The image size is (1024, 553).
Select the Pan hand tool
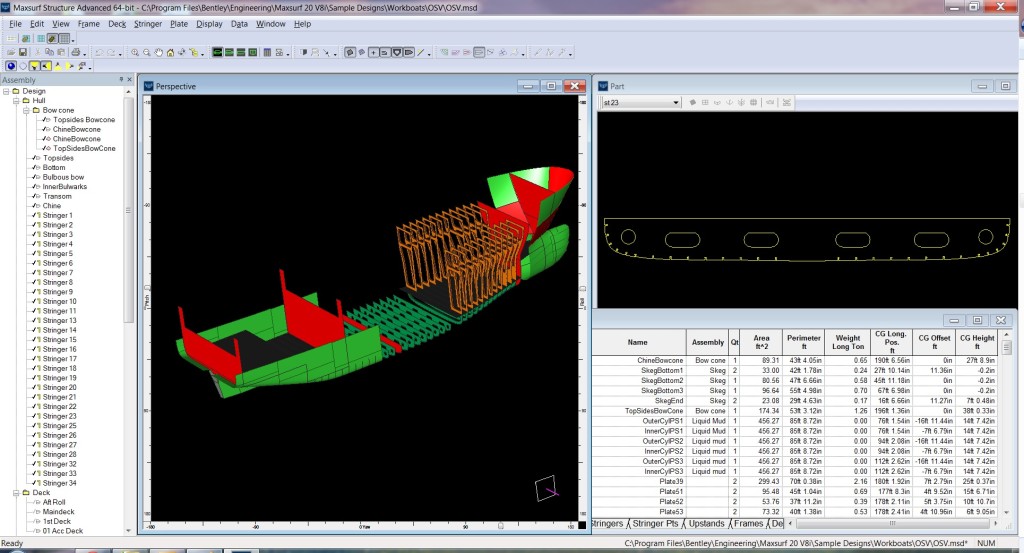click(x=159, y=52)
